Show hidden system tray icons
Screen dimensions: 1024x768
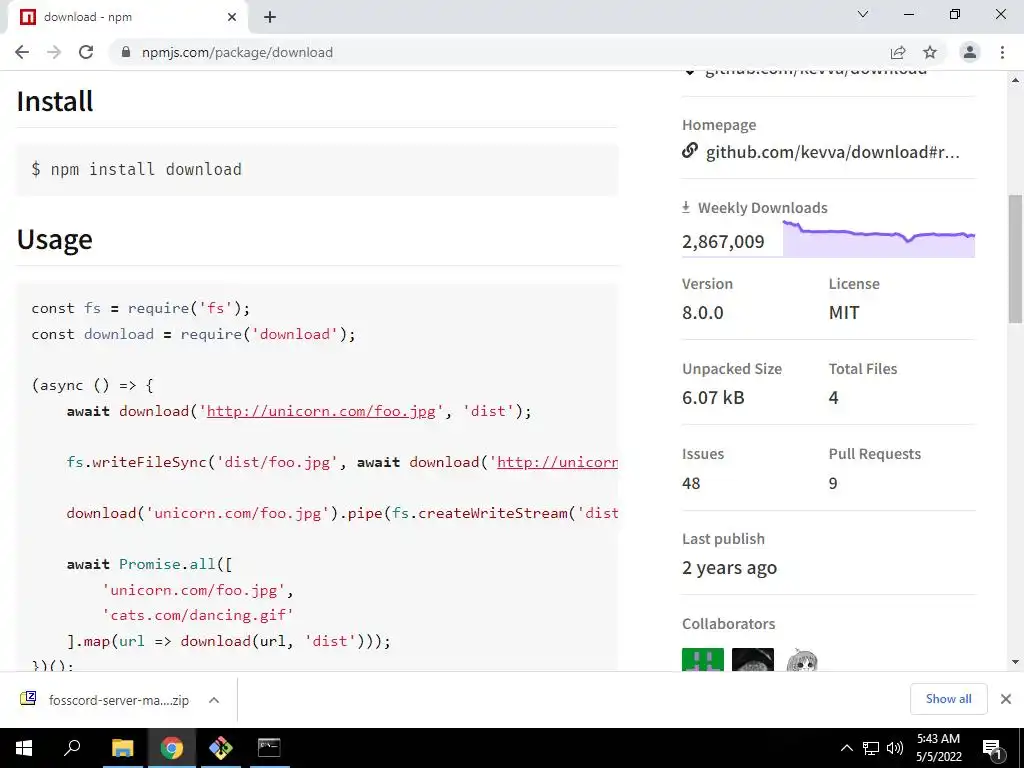click(846, 748)
